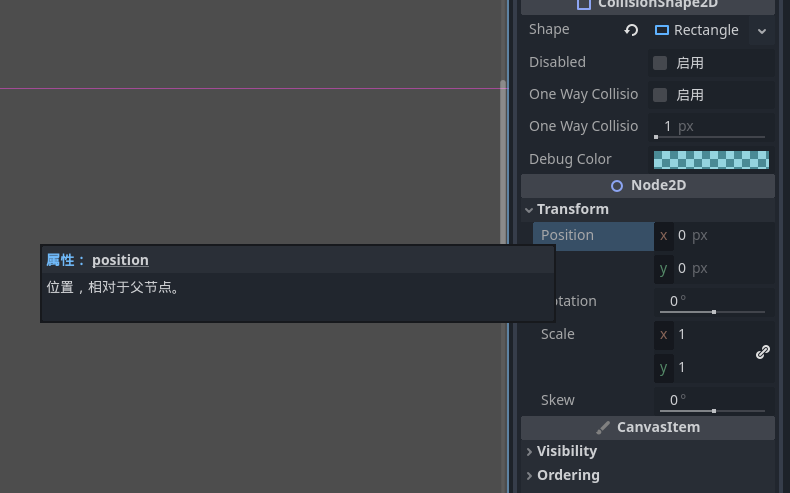Open the Shape resource dropdown arrow
This screenshot has width=790, height=493.
point(762,31)
